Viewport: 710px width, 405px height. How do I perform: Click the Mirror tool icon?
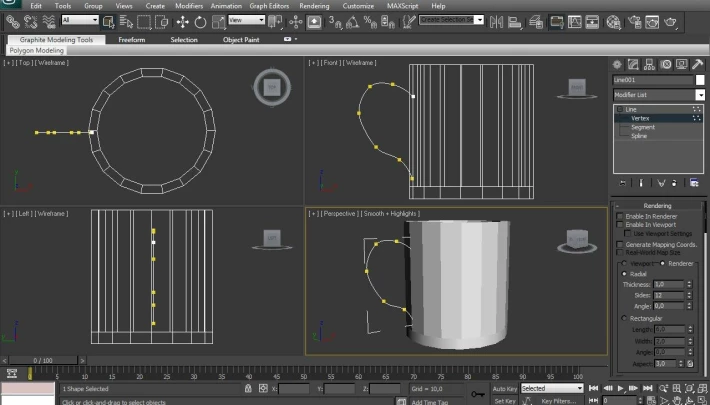point(496,21)
